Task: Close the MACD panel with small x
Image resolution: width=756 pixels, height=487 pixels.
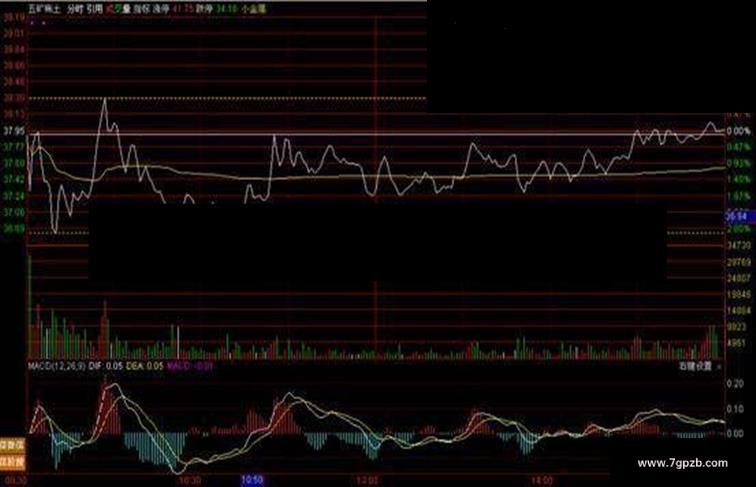Action: pyautogui.click(x=719, y=366)
